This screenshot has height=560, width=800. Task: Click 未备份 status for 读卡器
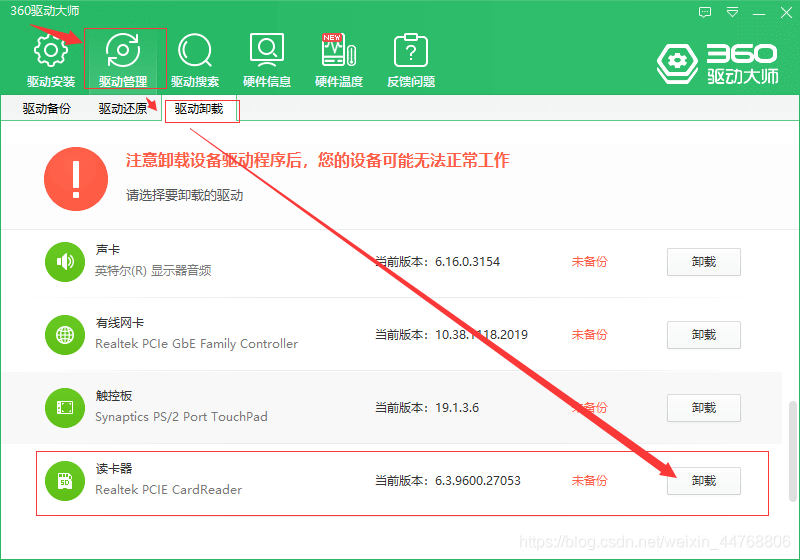tap(589, 480)
